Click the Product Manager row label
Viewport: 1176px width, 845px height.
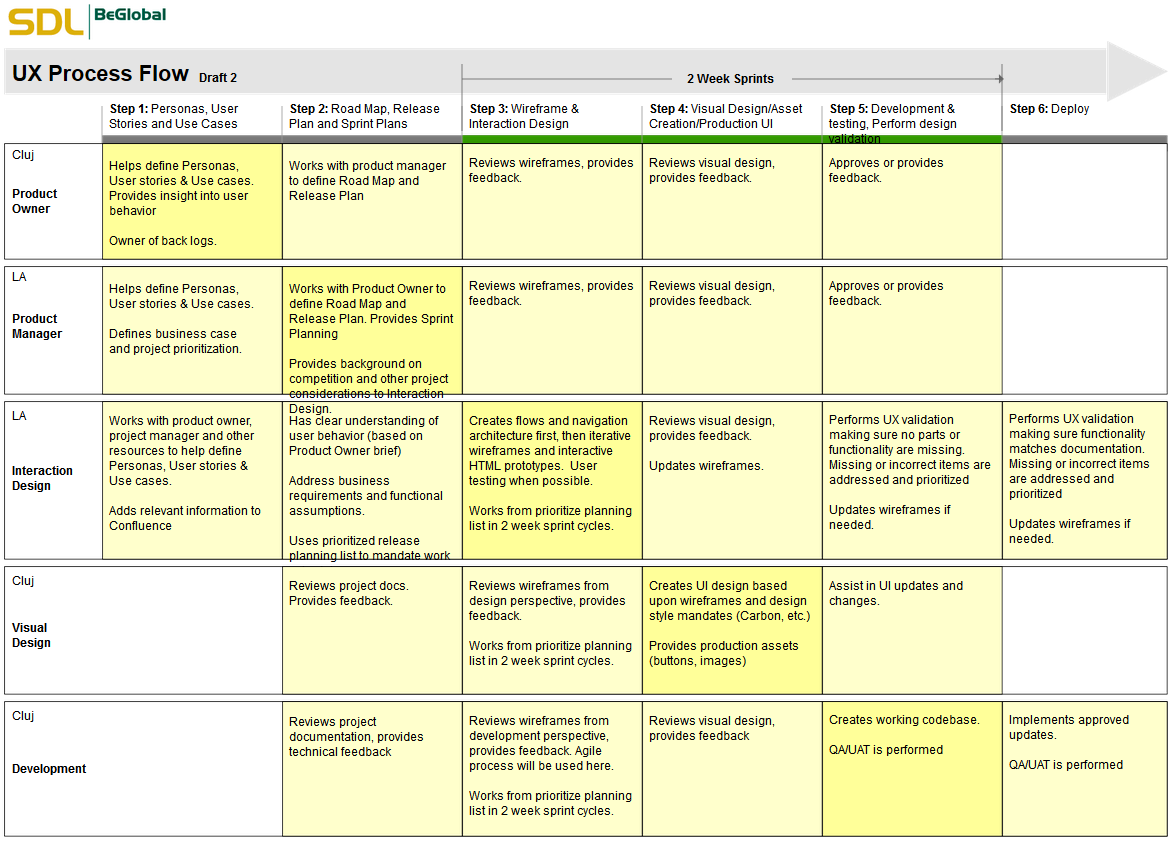(x=37, y=326)
